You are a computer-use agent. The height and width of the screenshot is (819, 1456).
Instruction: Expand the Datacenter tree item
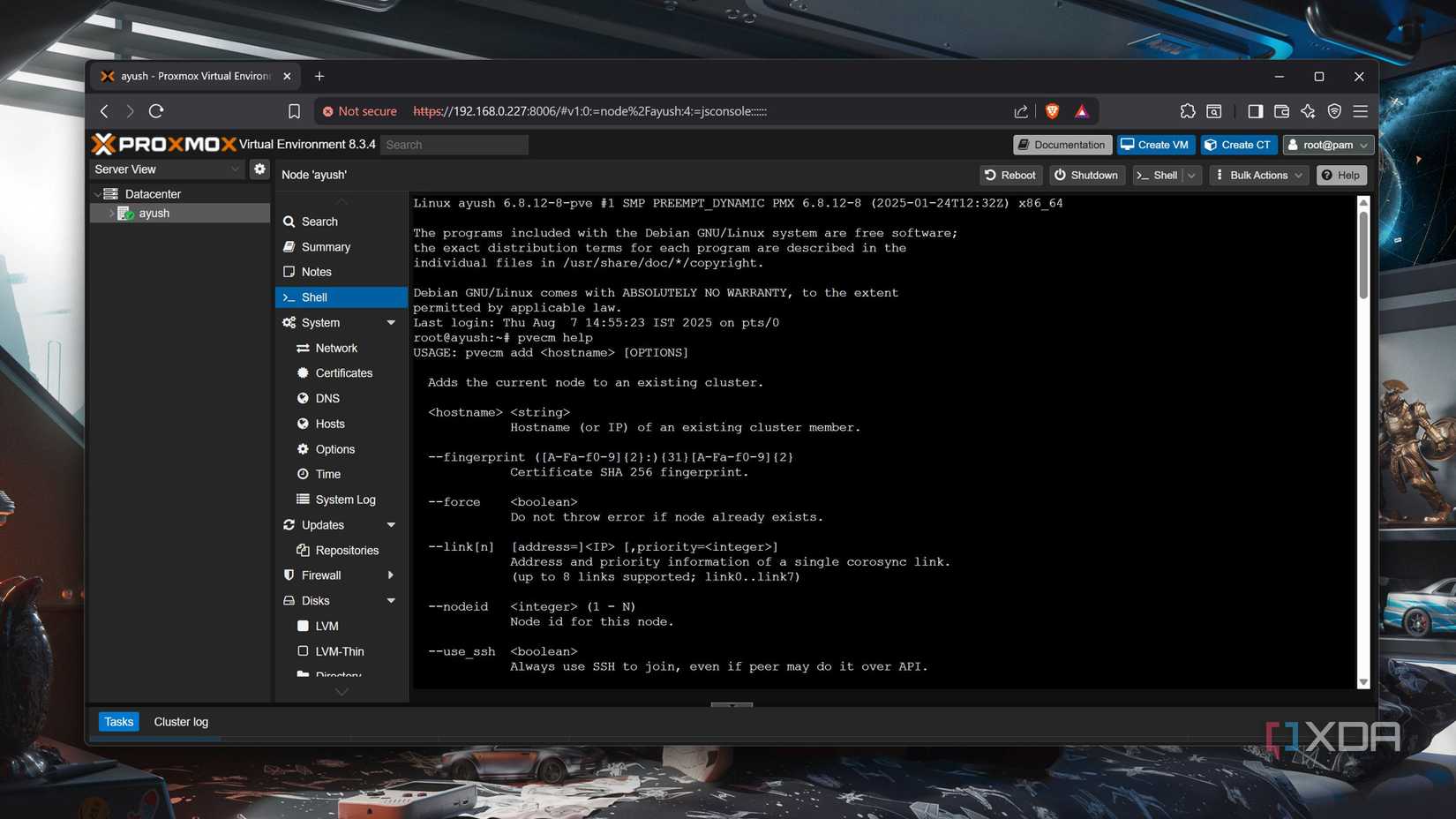tap(99, 193)
